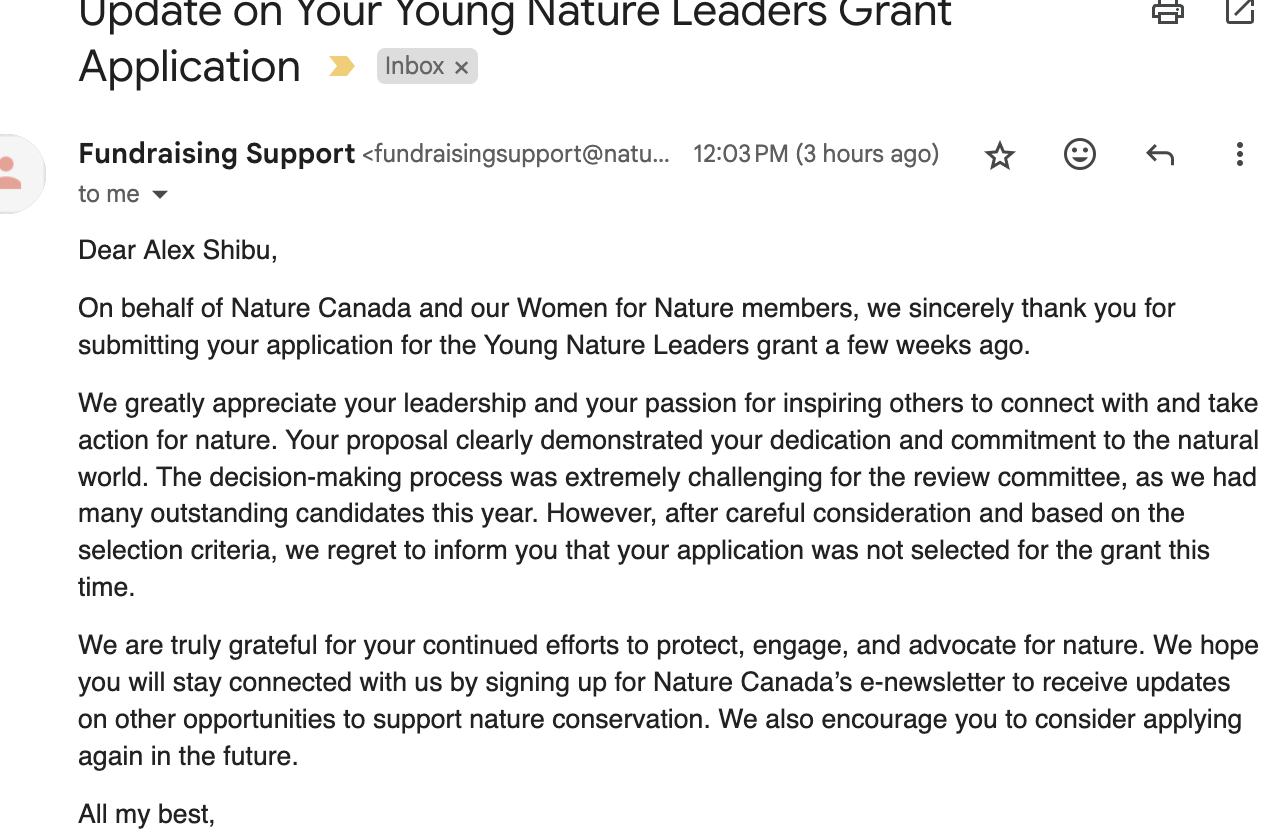
Task: Toggle the yellow importance marker
Action: click(342, 67)
